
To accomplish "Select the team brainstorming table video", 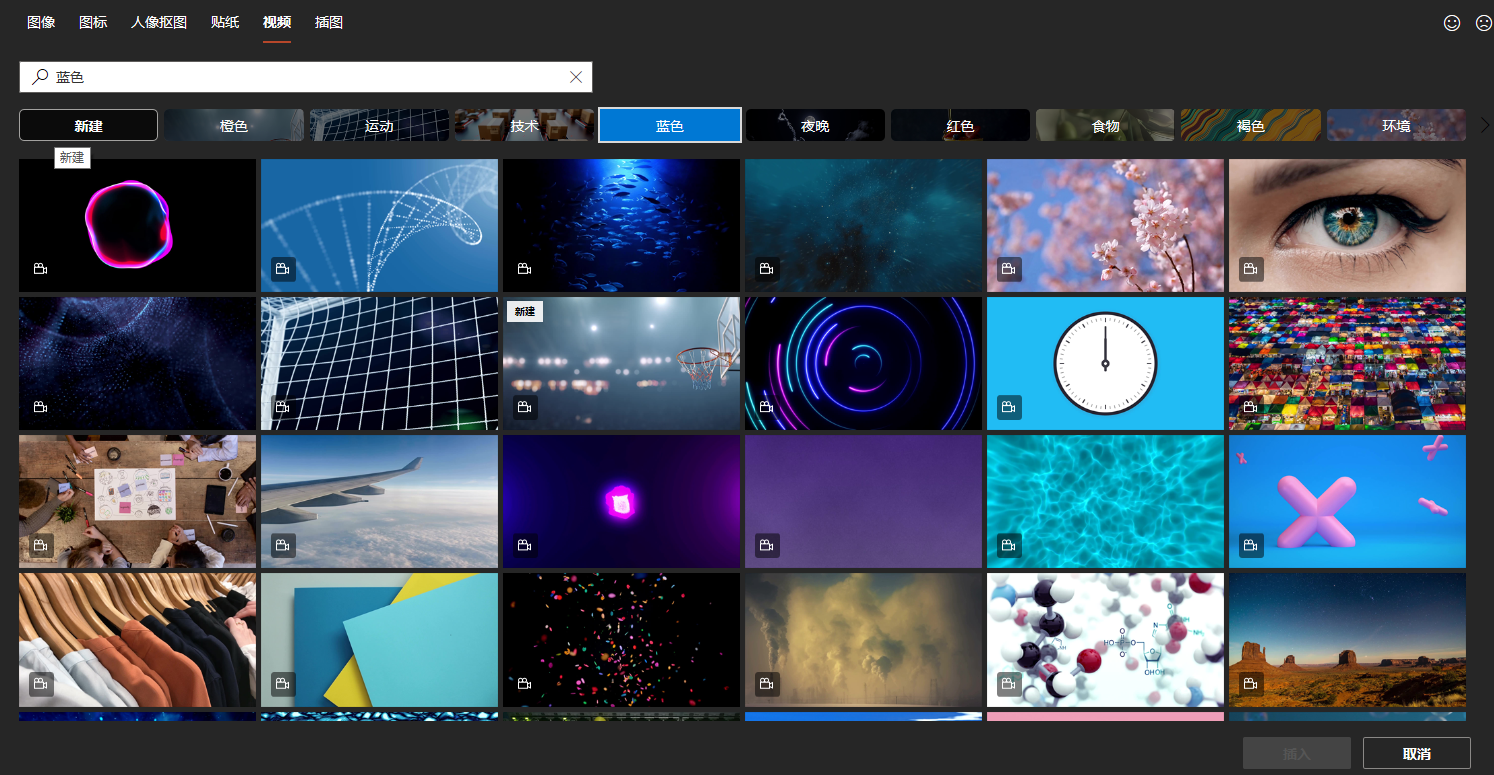I will (x=137, y=501).
